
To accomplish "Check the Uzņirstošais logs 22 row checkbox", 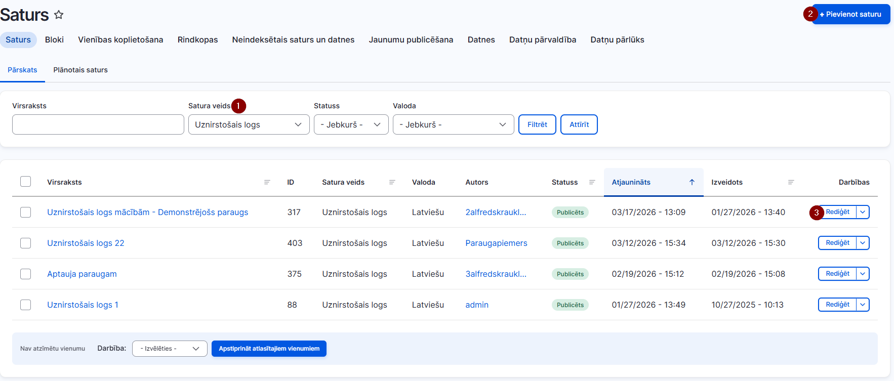I will click(x=26, y=243).
